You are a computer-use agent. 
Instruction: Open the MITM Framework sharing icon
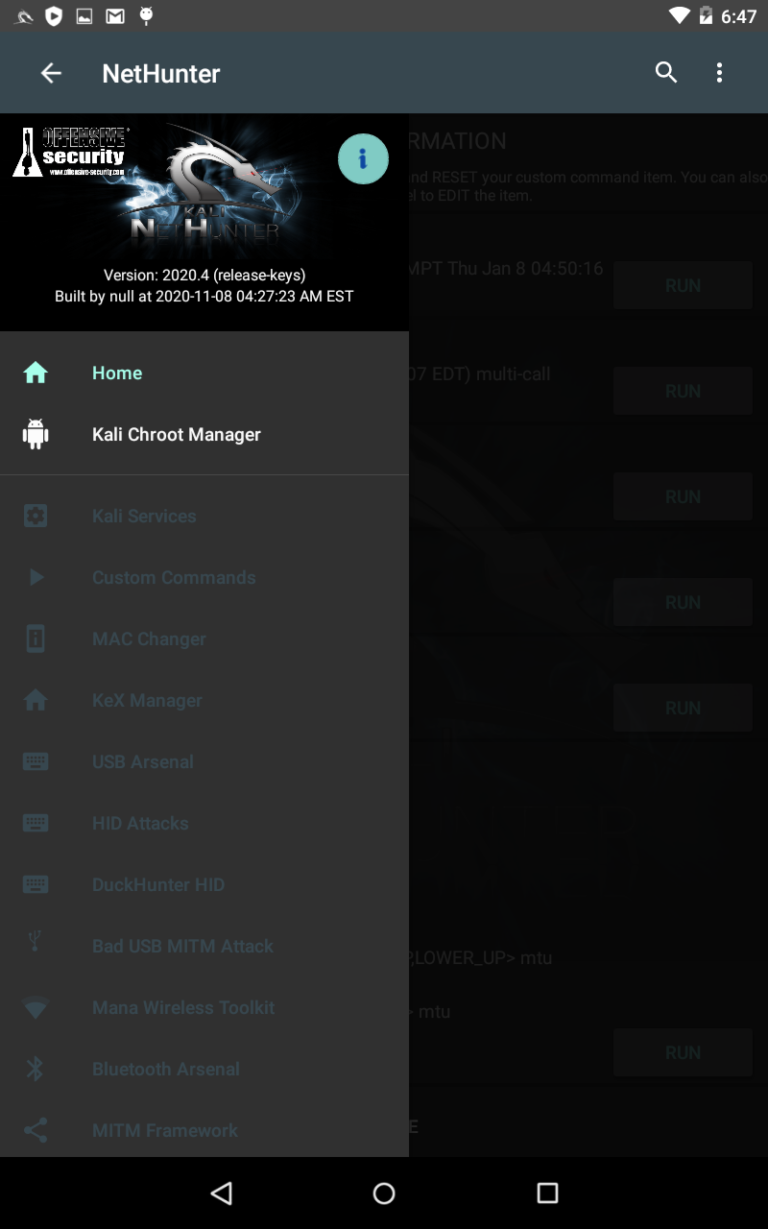coord(36,1130)
